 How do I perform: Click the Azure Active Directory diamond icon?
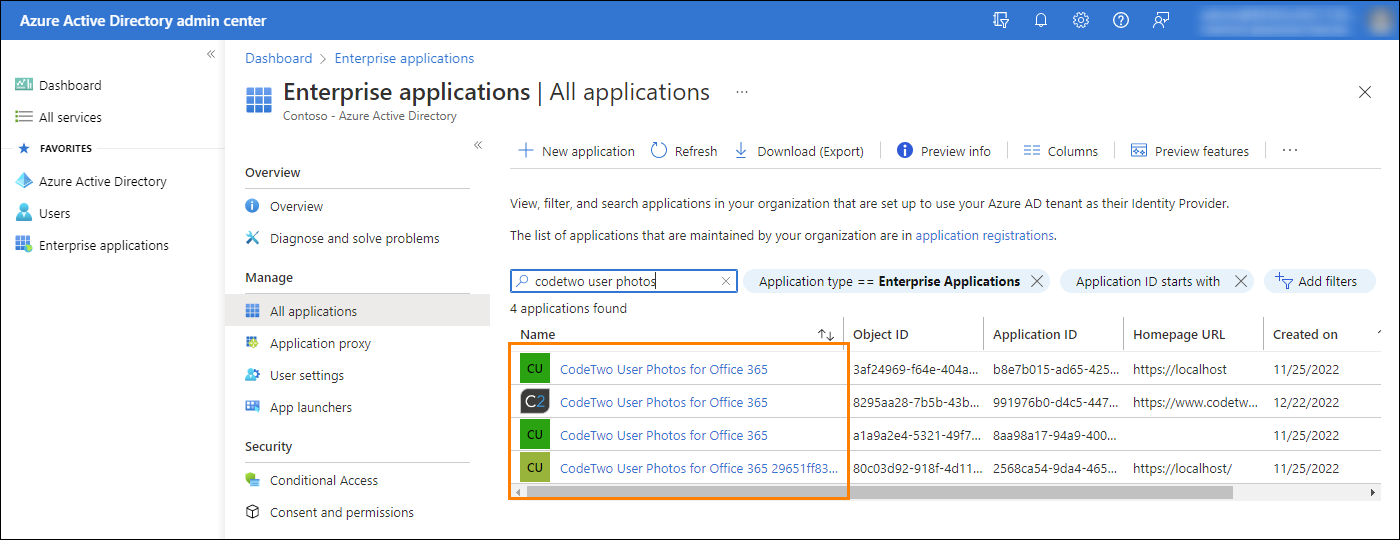point(24,181)
